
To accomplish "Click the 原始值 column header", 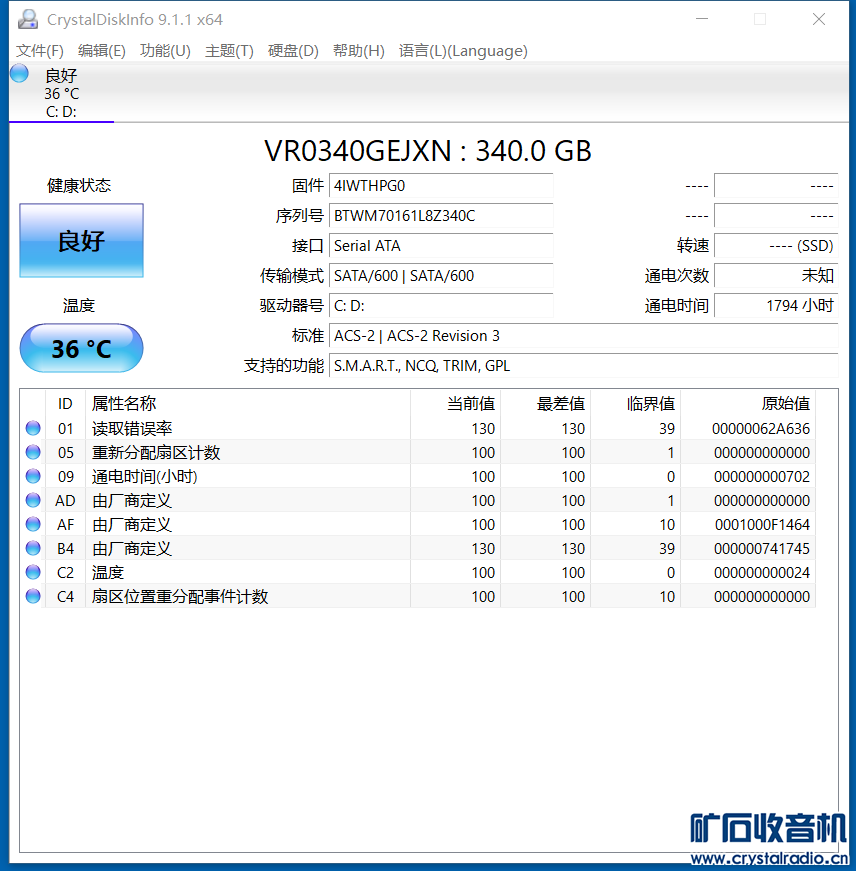I will pyautogui.click(x=748, y=403).
